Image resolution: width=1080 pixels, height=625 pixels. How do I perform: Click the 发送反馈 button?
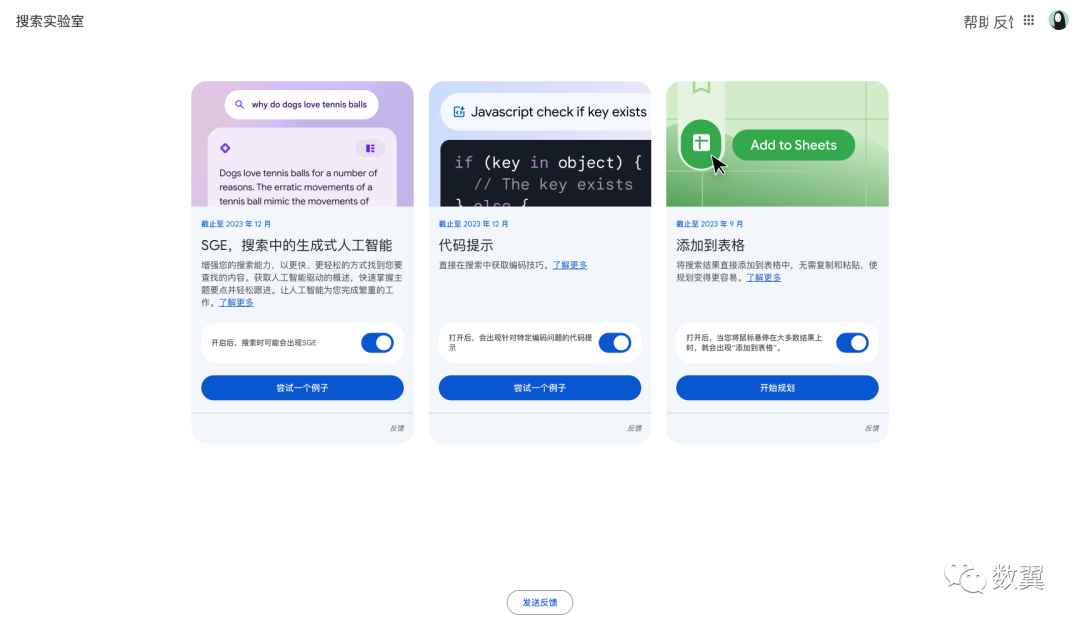pos(540,603)
